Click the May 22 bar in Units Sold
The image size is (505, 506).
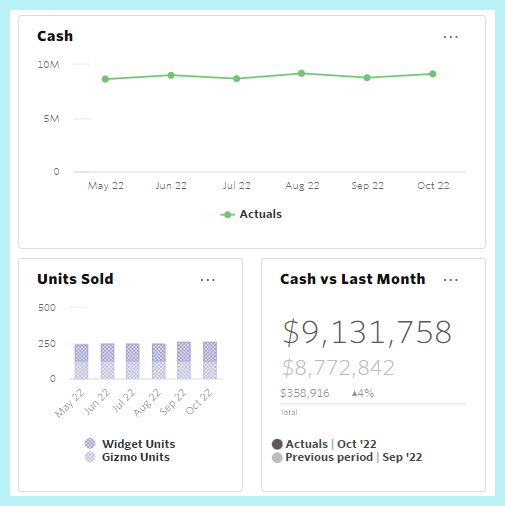point(81,361)
